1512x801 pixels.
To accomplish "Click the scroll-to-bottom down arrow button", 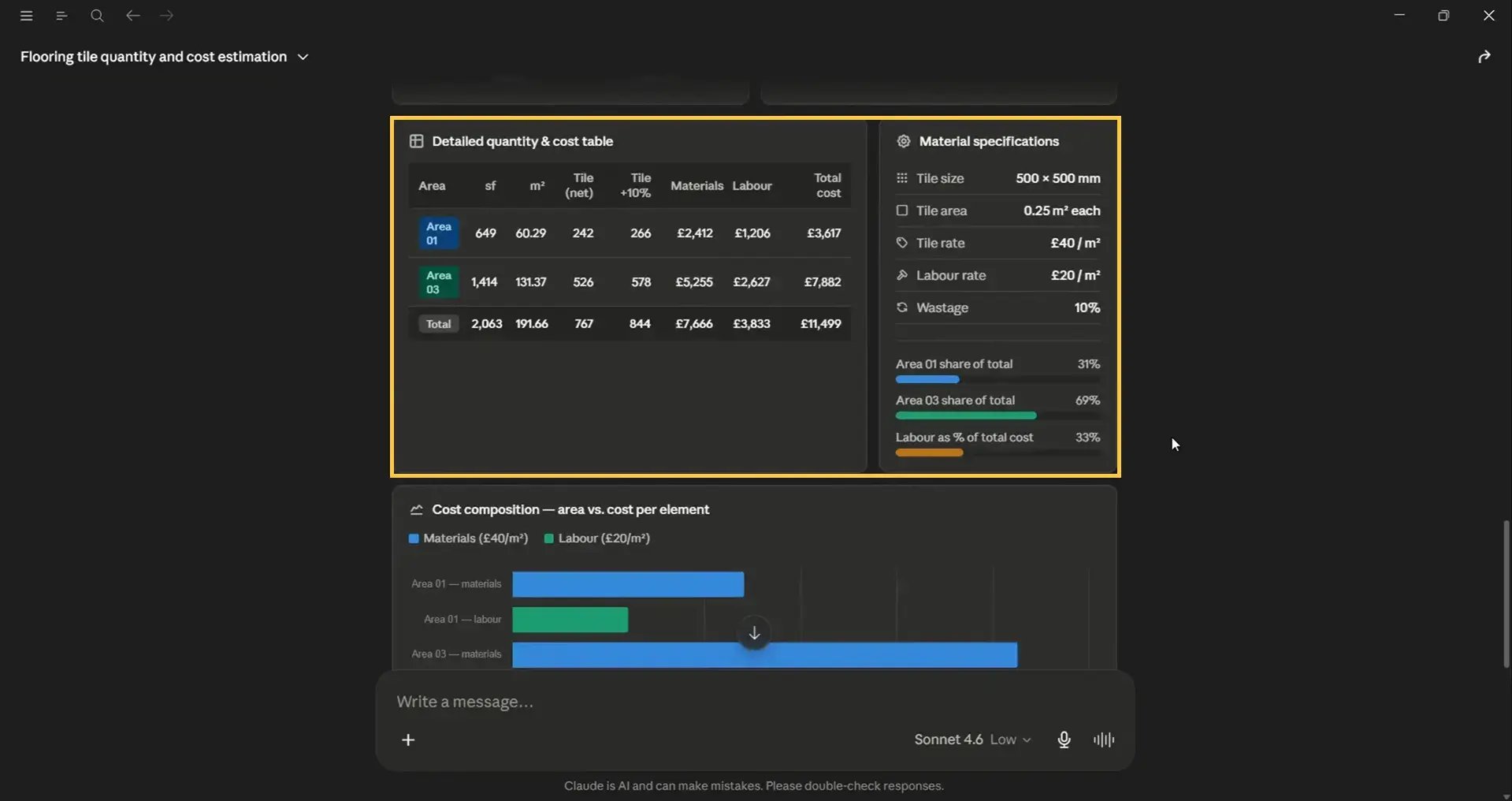I will [x=754, y=633].
